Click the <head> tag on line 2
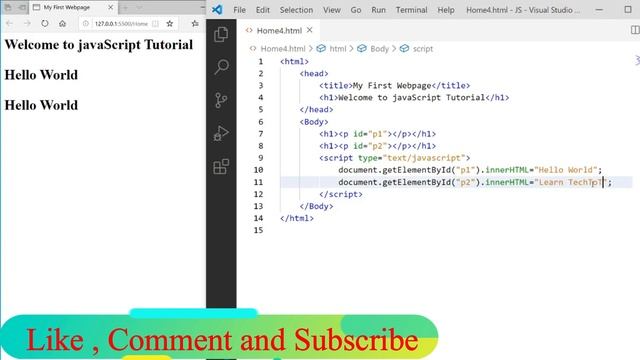Screen dimensions: 640x360 [313, 73]
